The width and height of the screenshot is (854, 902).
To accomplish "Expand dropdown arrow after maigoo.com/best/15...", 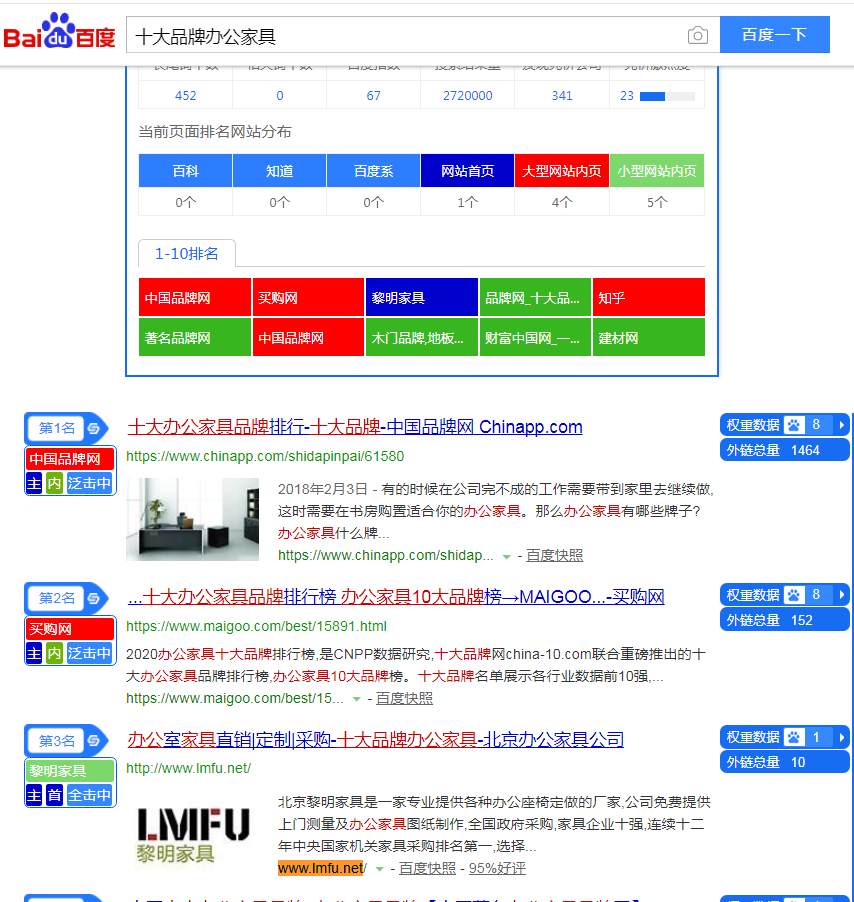I will (x=357, y=699).
